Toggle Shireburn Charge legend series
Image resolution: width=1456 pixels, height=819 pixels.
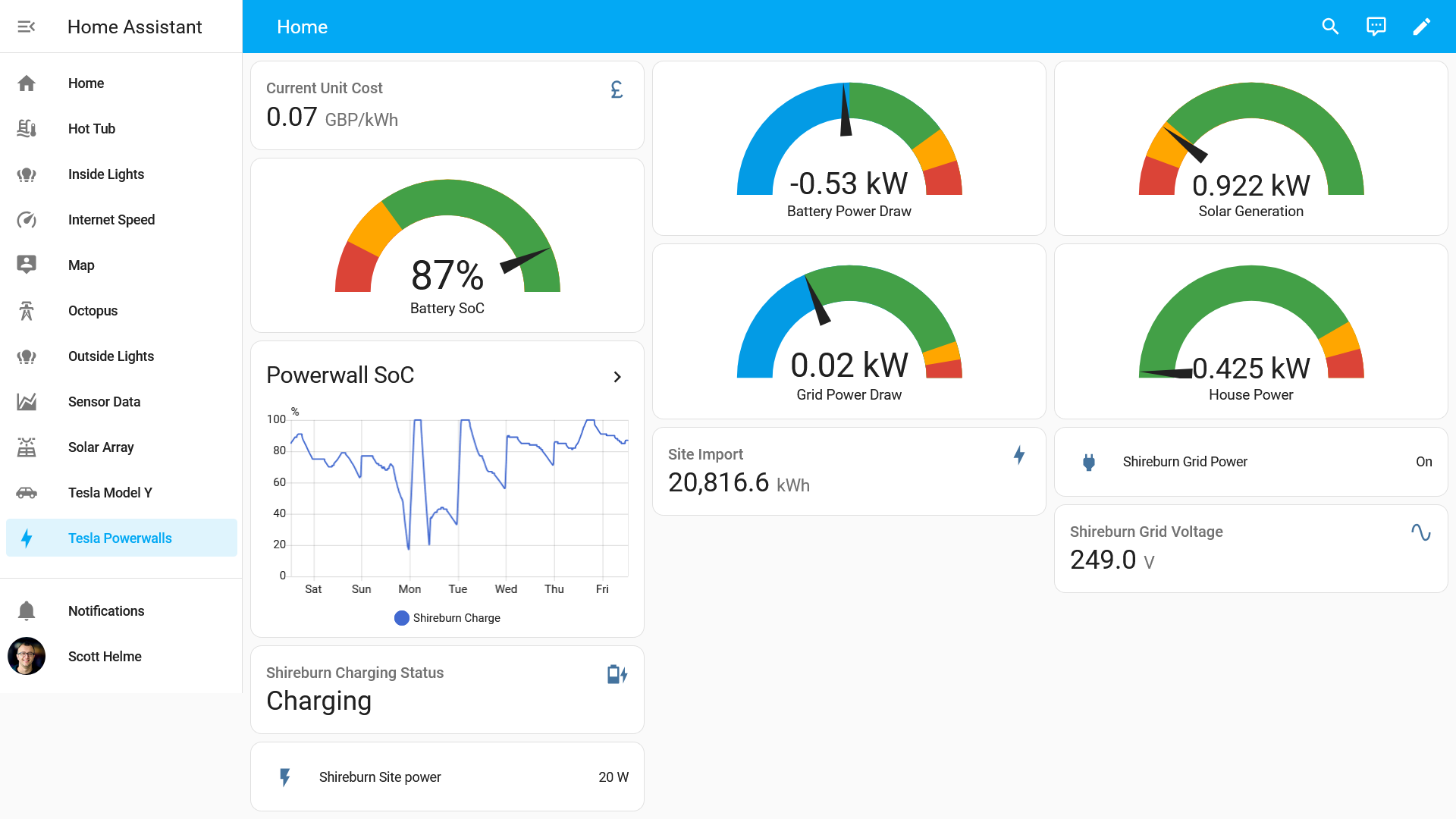click(x=447, y=618)
